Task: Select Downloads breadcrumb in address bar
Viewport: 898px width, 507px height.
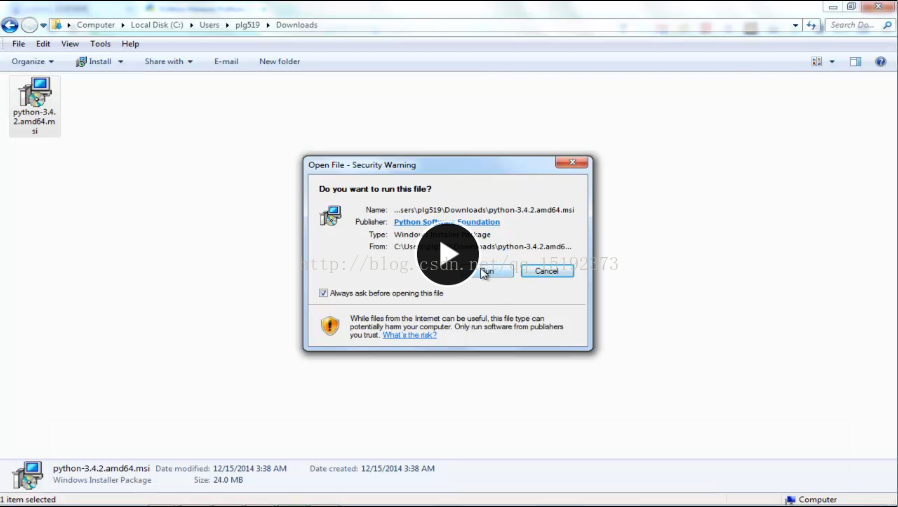Action: pos(297,25)
